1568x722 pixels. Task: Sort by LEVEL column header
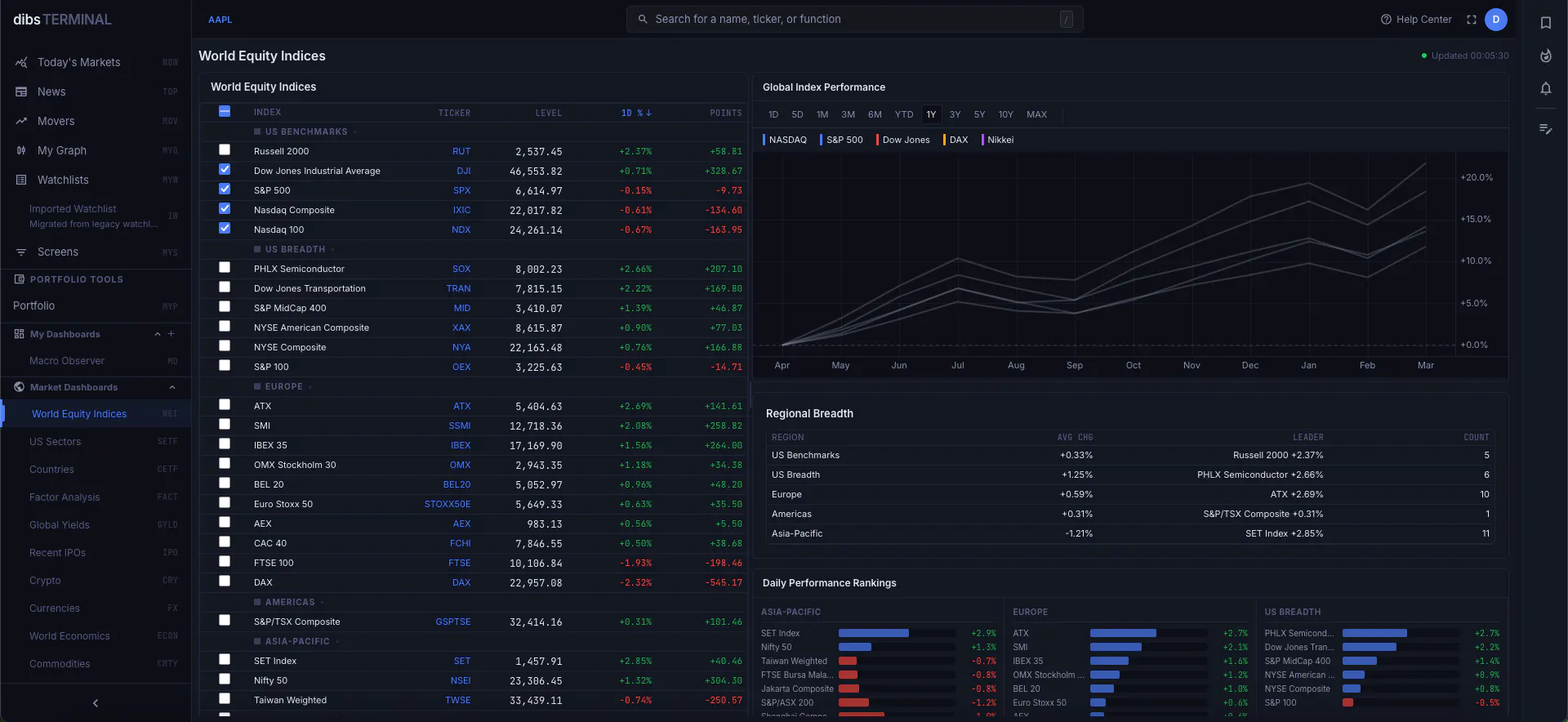point(549,113)
